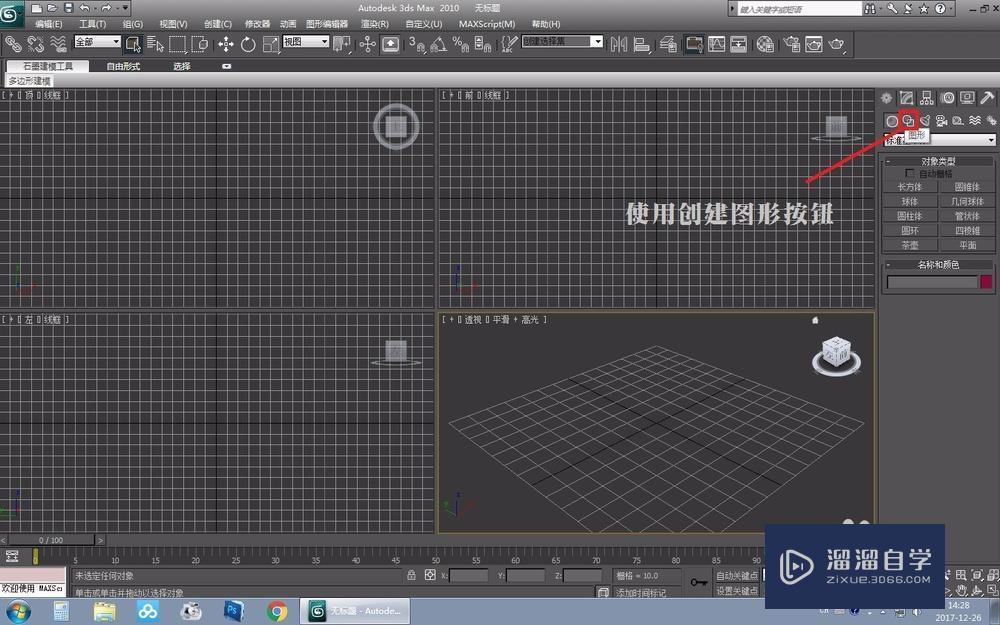Image resolution: width=1000 pixels, height=625 pixels.
Task: Toggle the Angle Snap button
Action: (436, 44)
